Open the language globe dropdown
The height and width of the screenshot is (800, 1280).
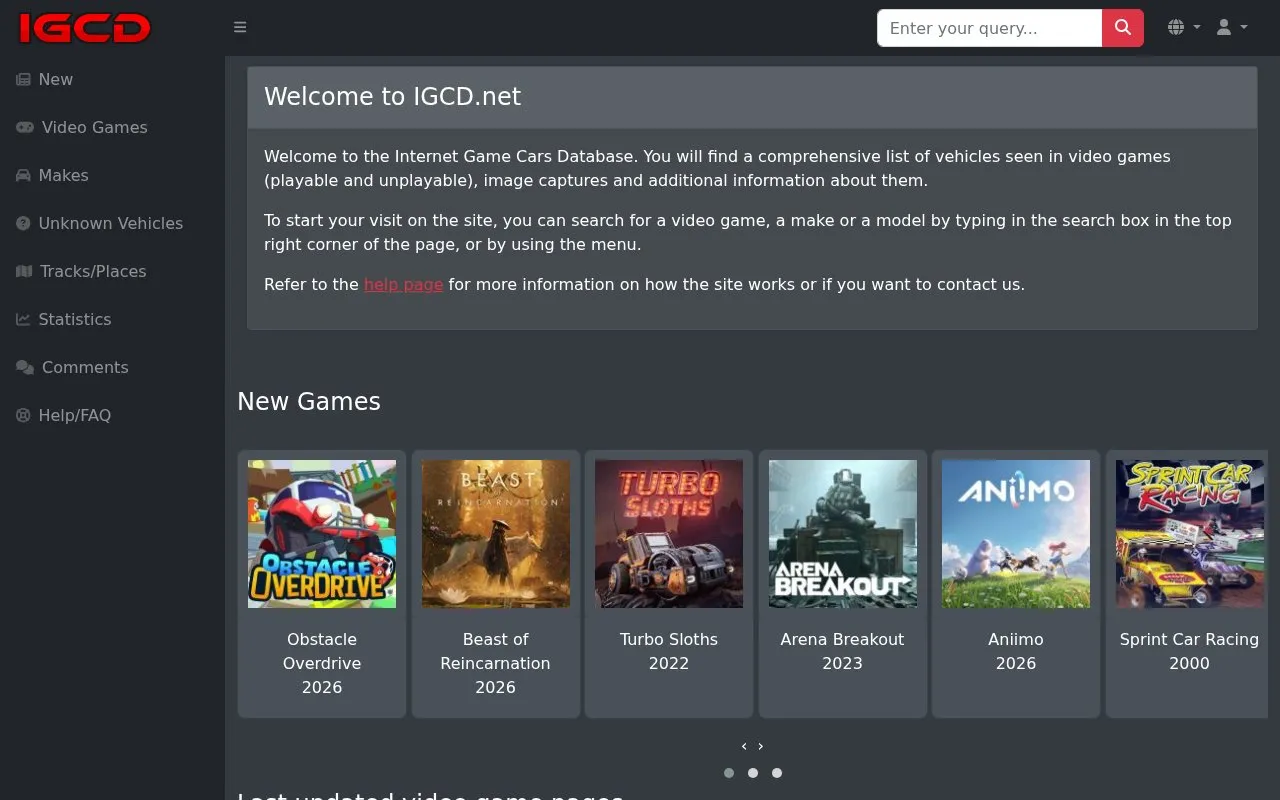[1184, 27]
